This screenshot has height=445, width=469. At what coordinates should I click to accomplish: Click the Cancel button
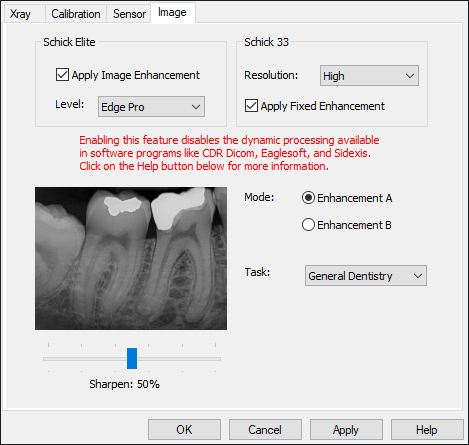tap(265, 430)
